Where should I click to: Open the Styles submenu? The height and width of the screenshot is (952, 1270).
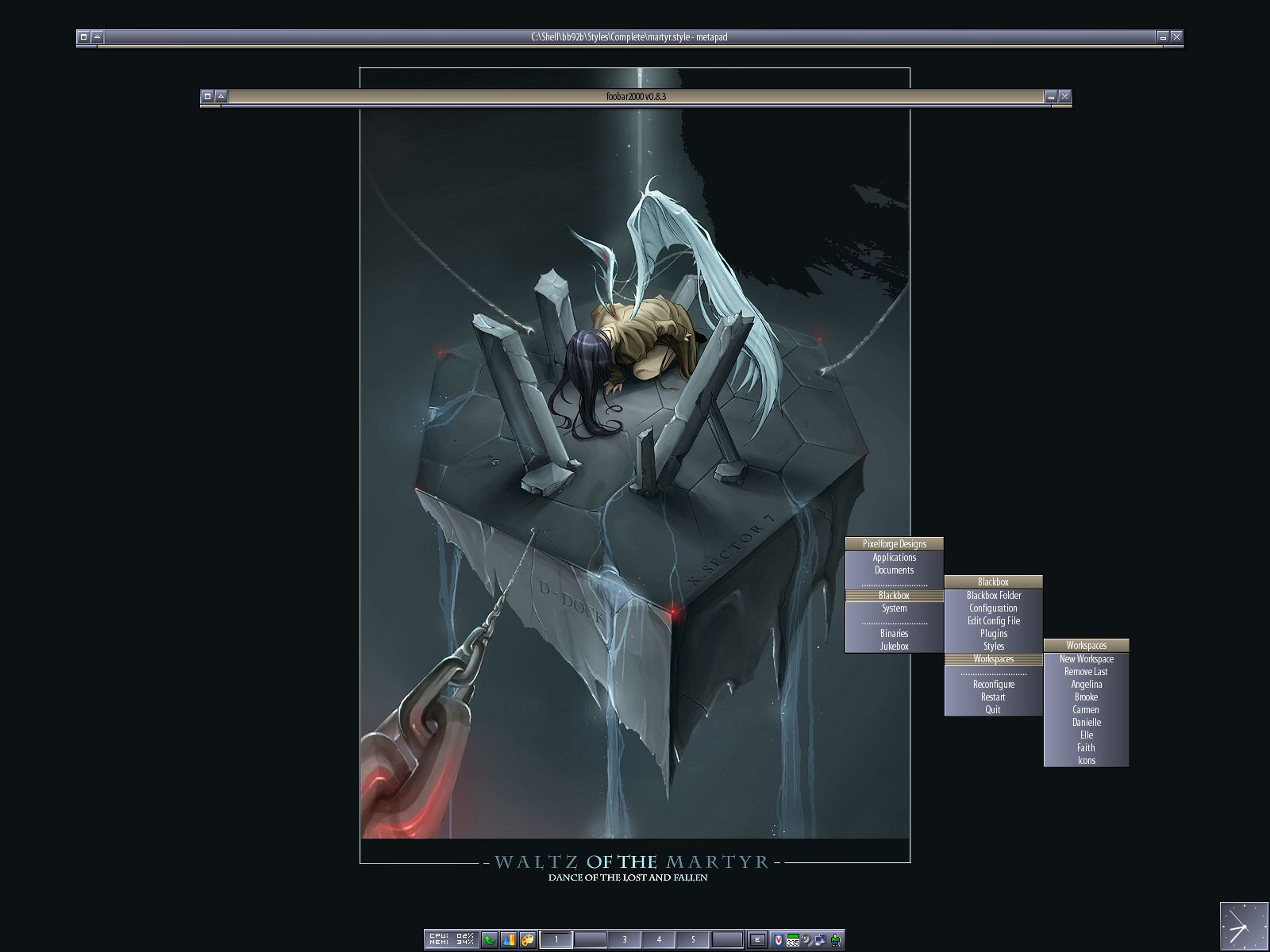coord(993,647)
